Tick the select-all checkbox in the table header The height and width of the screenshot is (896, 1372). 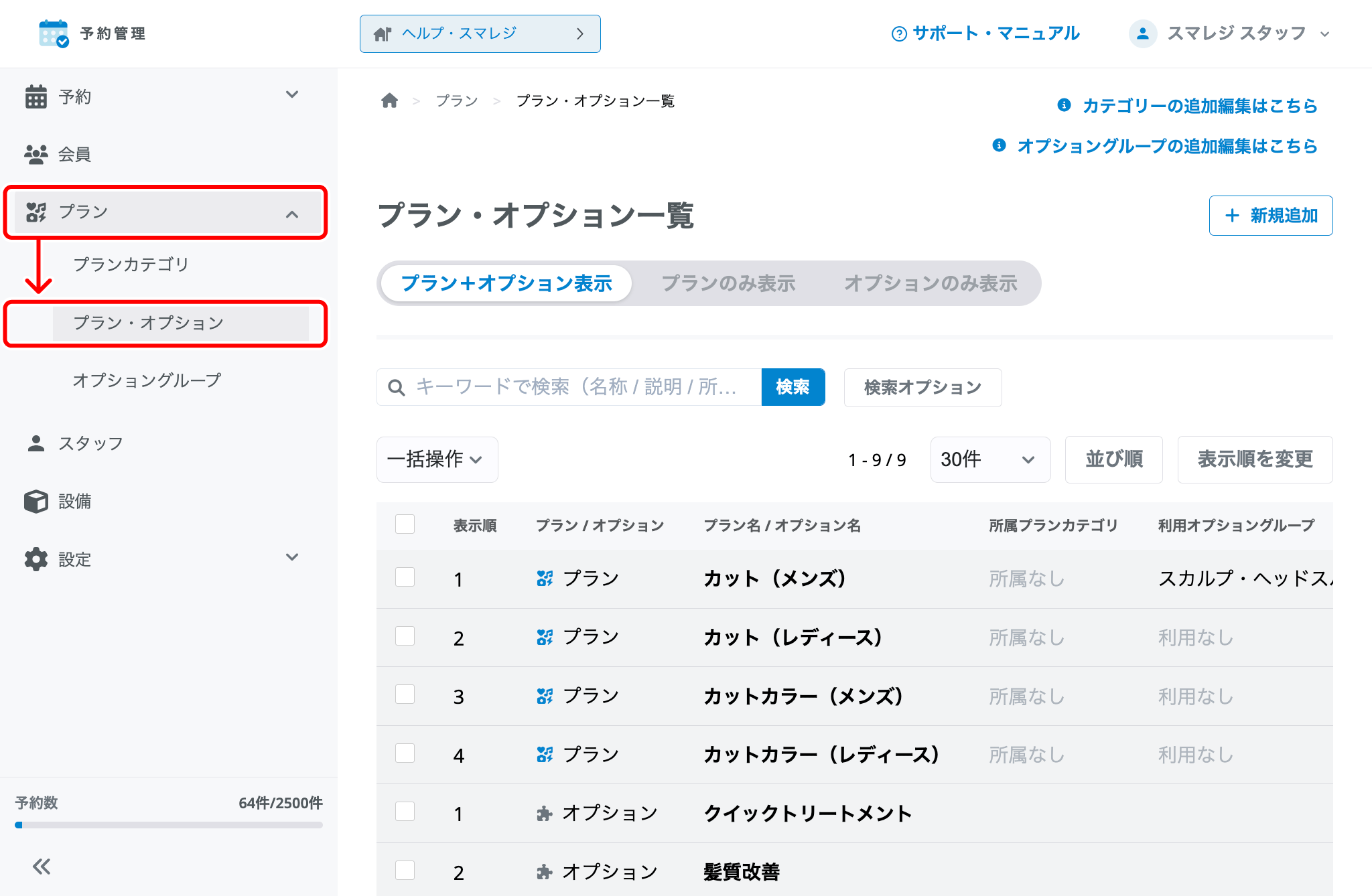click(x=405, y=524)
